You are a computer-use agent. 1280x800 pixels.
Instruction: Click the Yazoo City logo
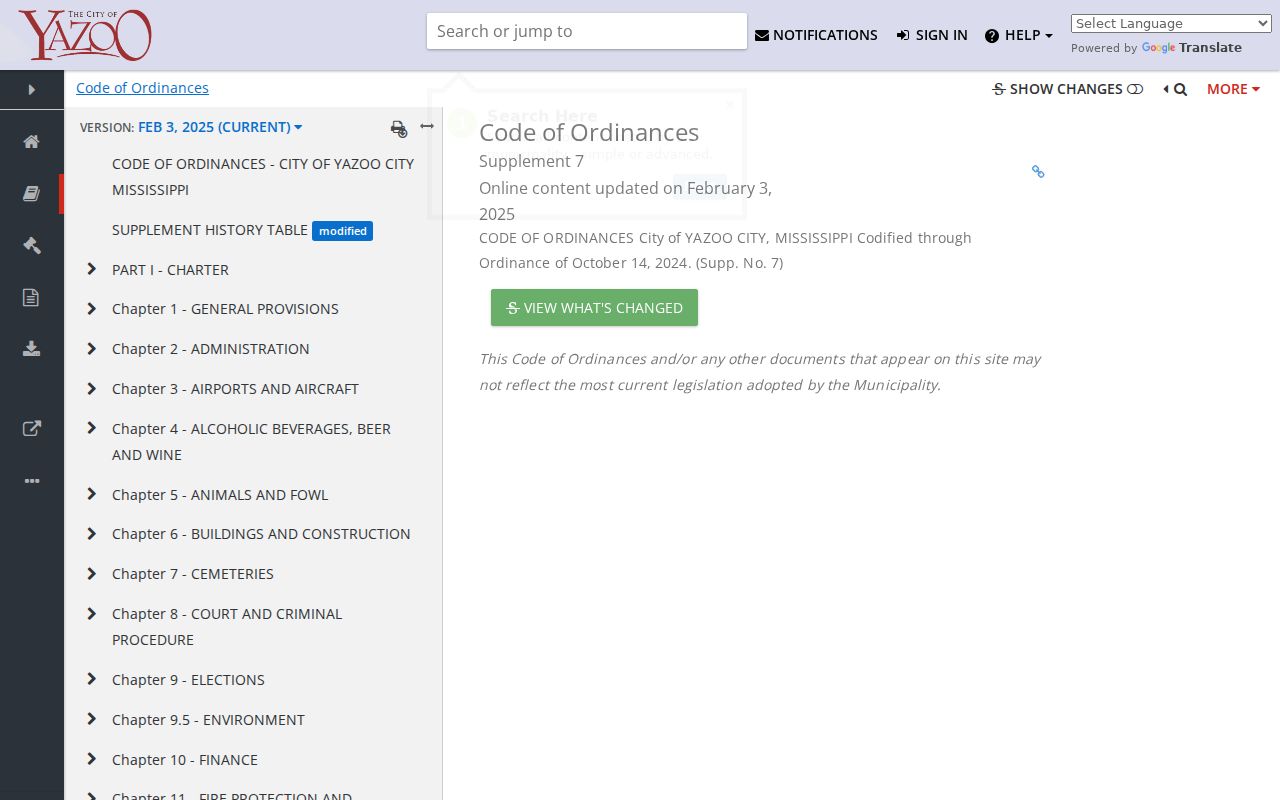click(x=85, y=35)
